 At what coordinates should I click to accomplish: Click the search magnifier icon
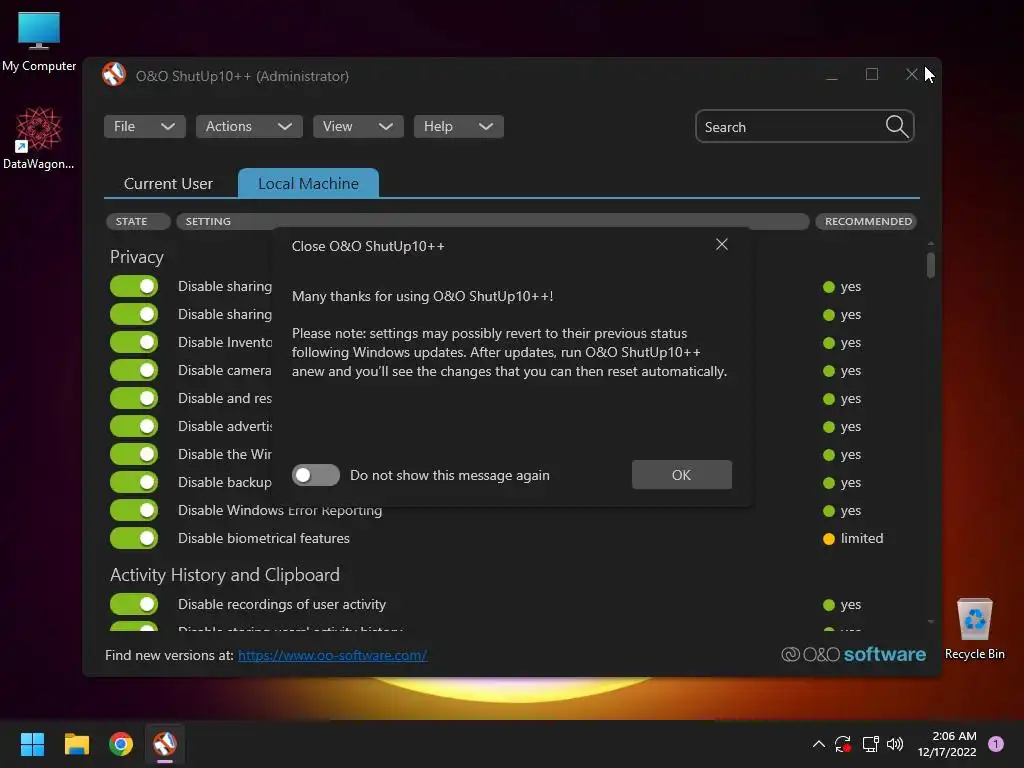click(x=897, y=126)
